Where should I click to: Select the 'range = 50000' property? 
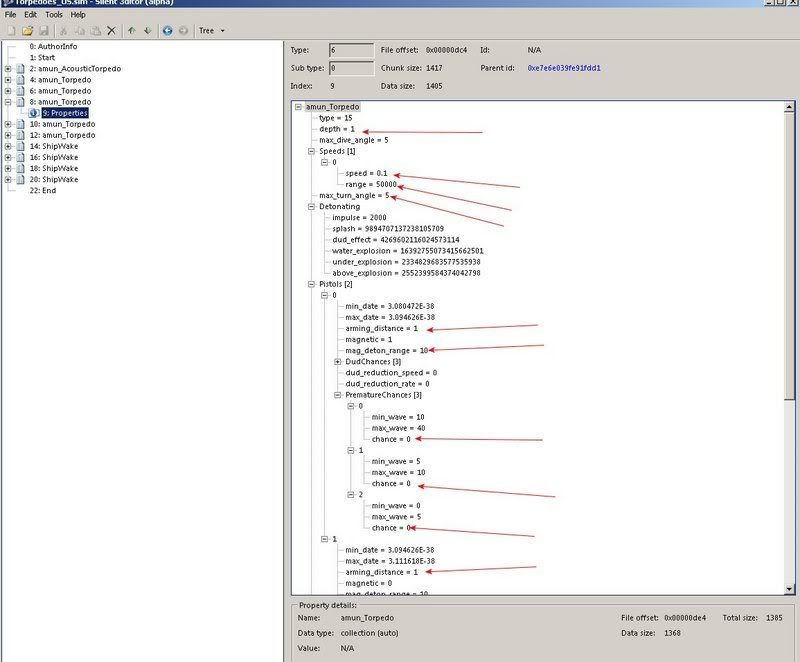click(371, 185)
